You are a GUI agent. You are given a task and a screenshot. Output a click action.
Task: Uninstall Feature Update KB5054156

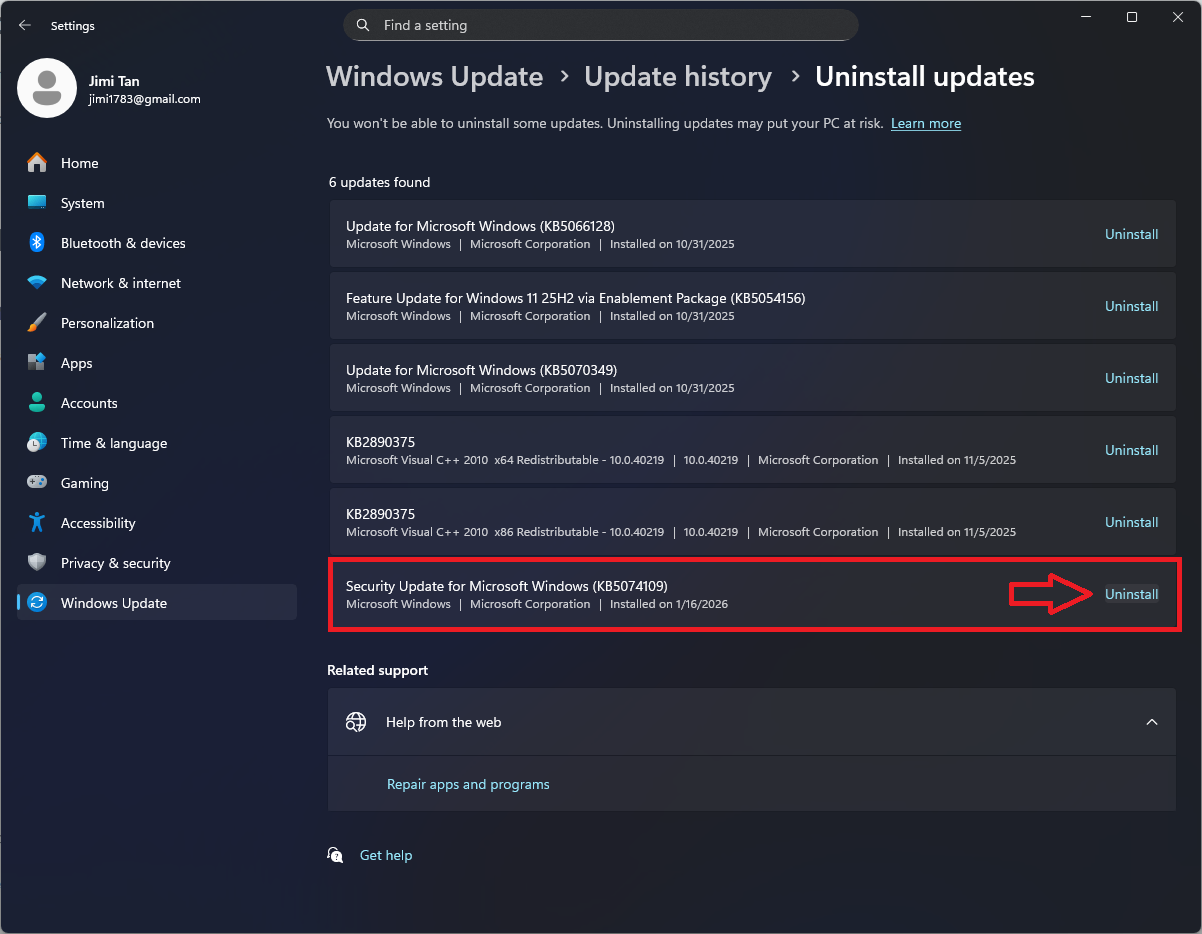click(1131, 306)
